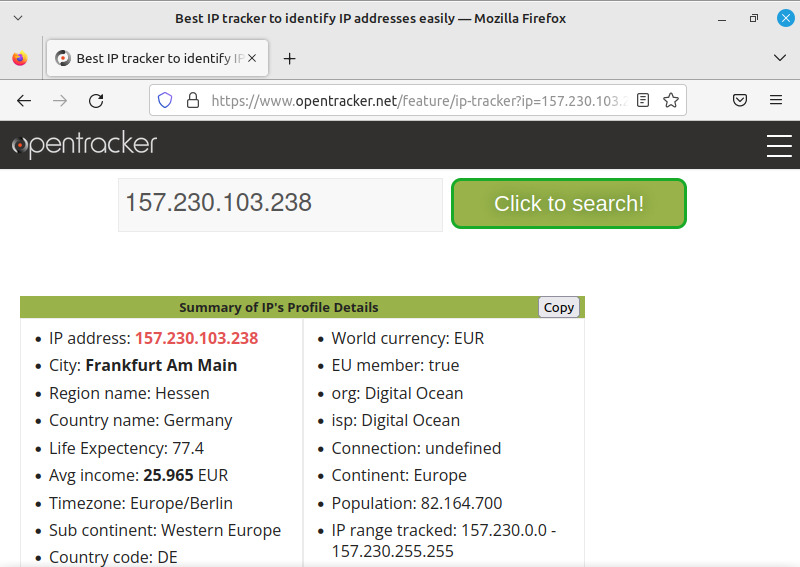This screenshot has width=800, height=567.
Task: Click Timezone: Europe/Berlin entry
Action: [x=141, y=503]
